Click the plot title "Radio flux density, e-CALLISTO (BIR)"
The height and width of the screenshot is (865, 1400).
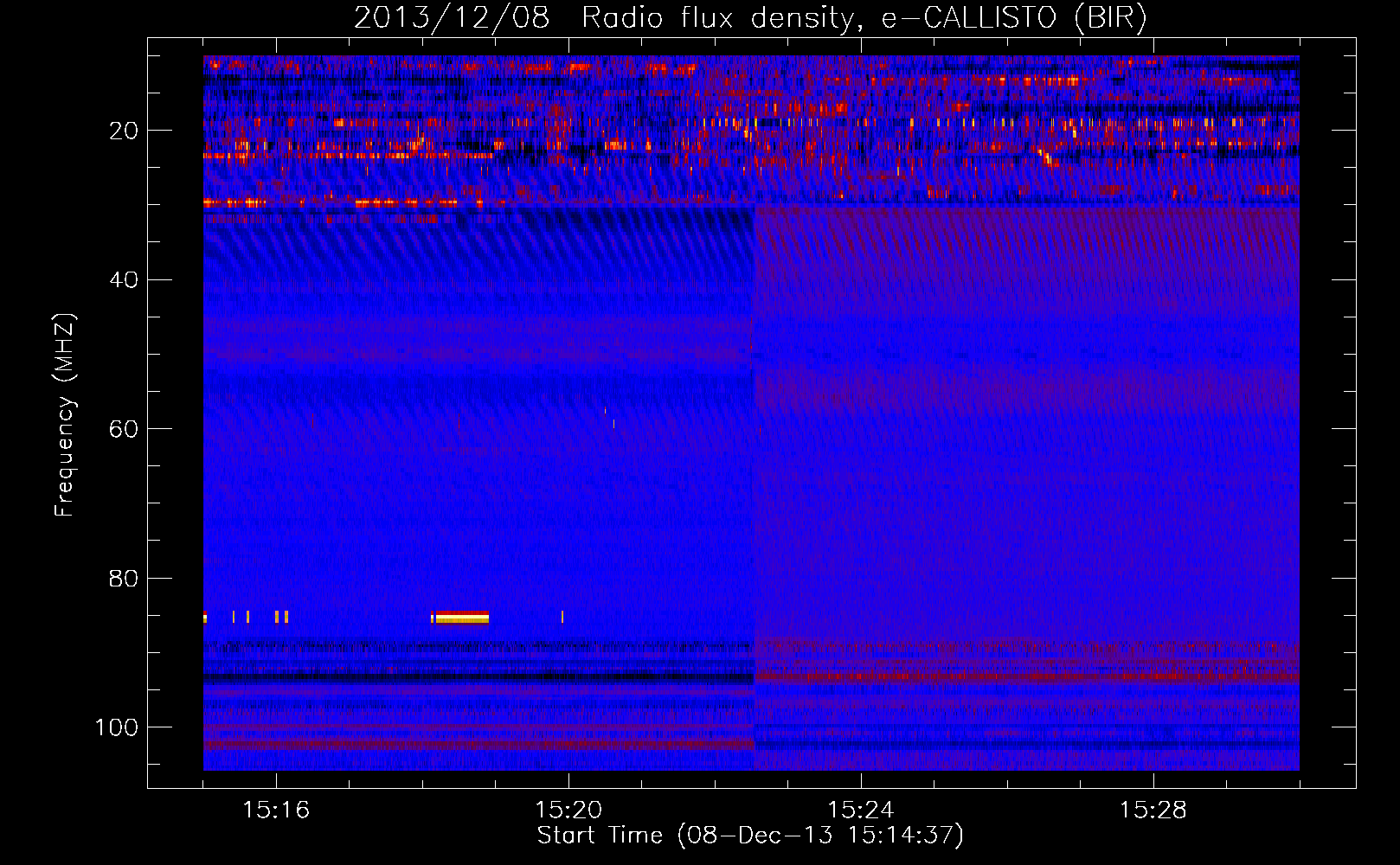click(864, 18)
